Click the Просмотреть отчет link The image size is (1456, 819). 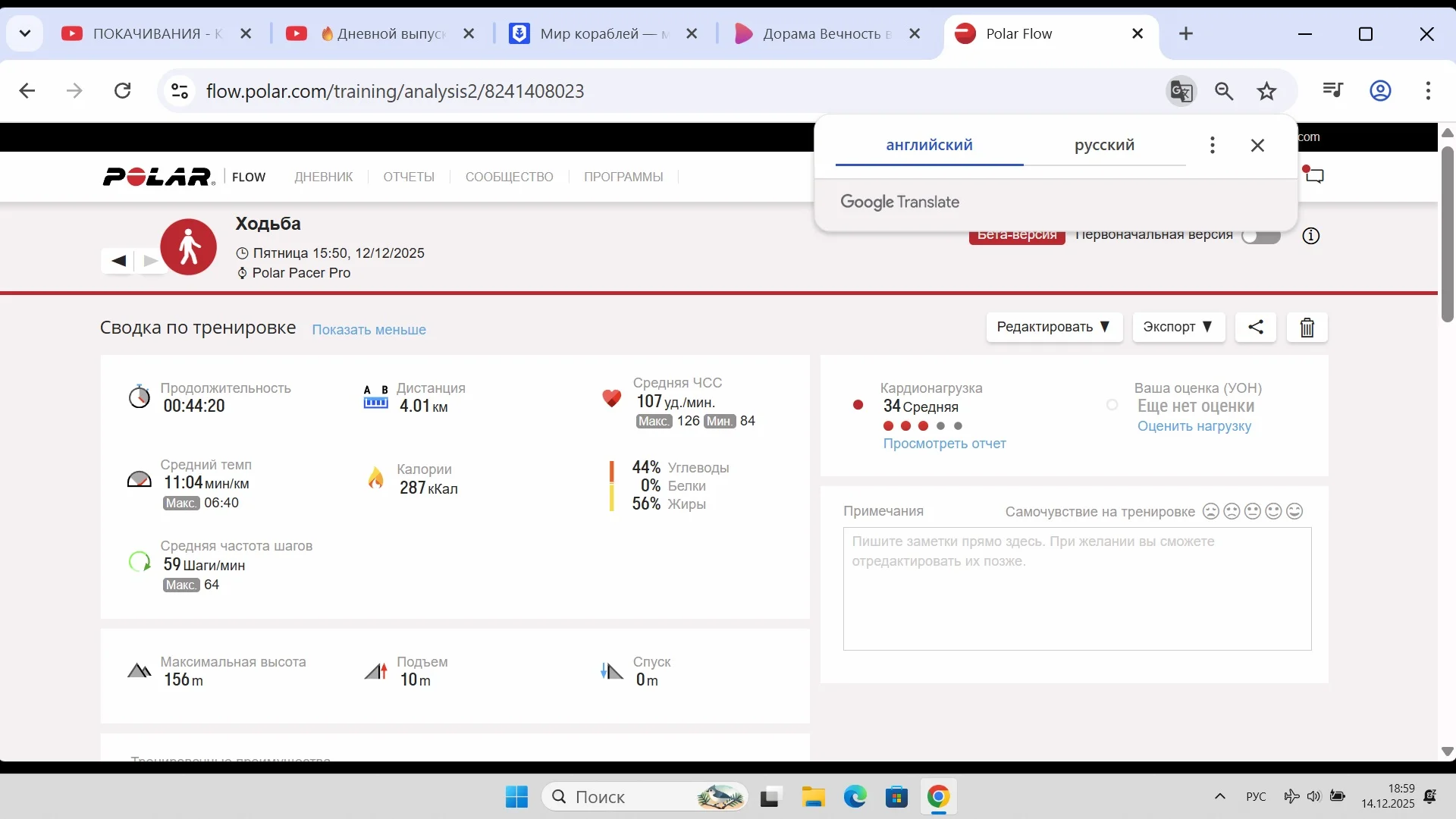[x=944, y=444]
